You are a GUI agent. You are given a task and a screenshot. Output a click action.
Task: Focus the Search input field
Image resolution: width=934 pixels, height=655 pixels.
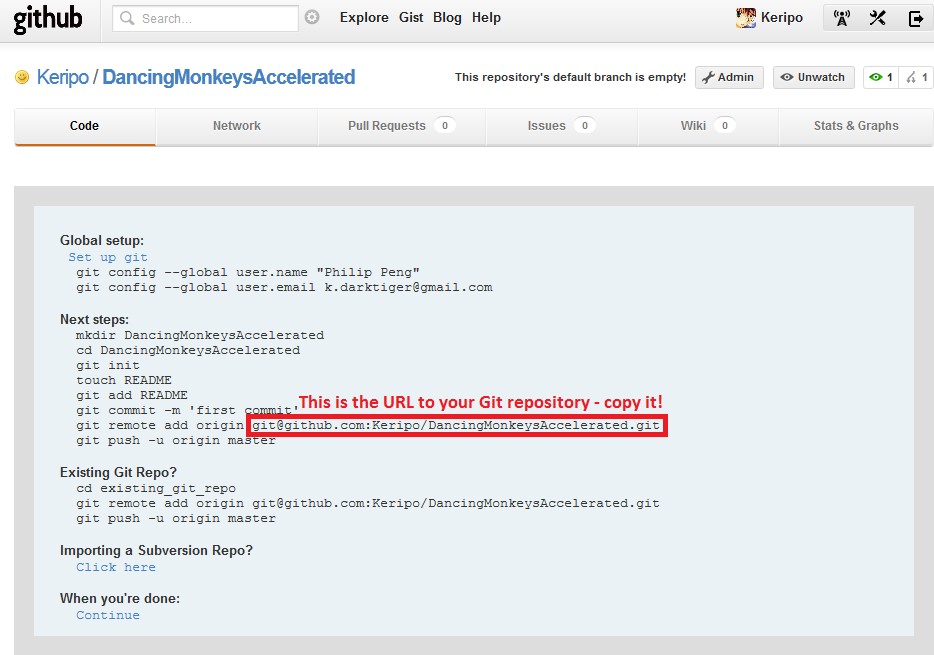click(x=206, y=18)
